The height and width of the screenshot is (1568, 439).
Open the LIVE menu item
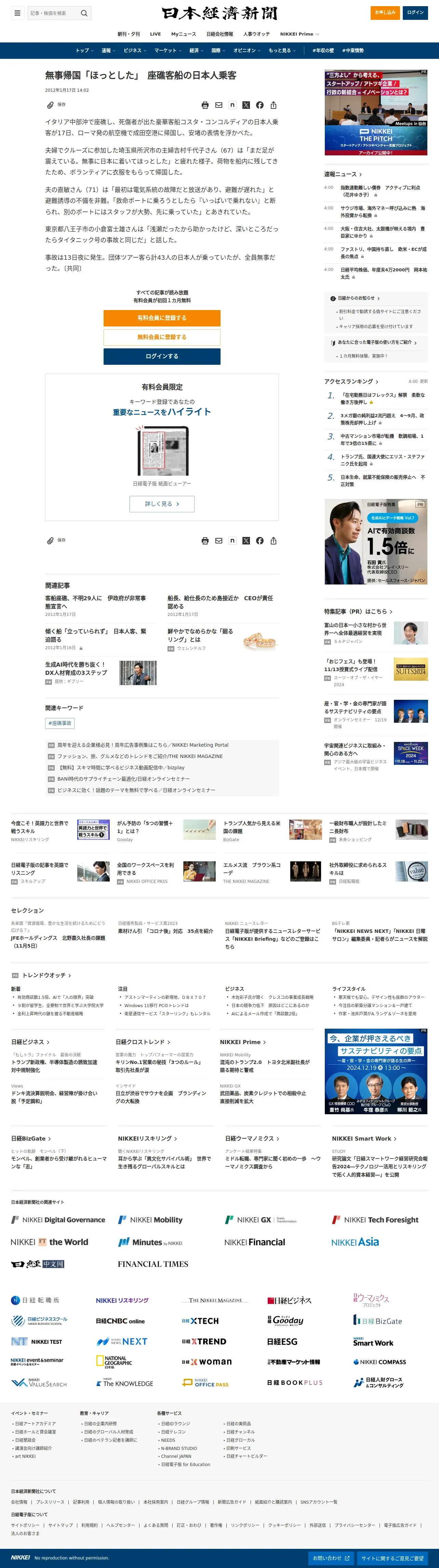tap(156, 34)
